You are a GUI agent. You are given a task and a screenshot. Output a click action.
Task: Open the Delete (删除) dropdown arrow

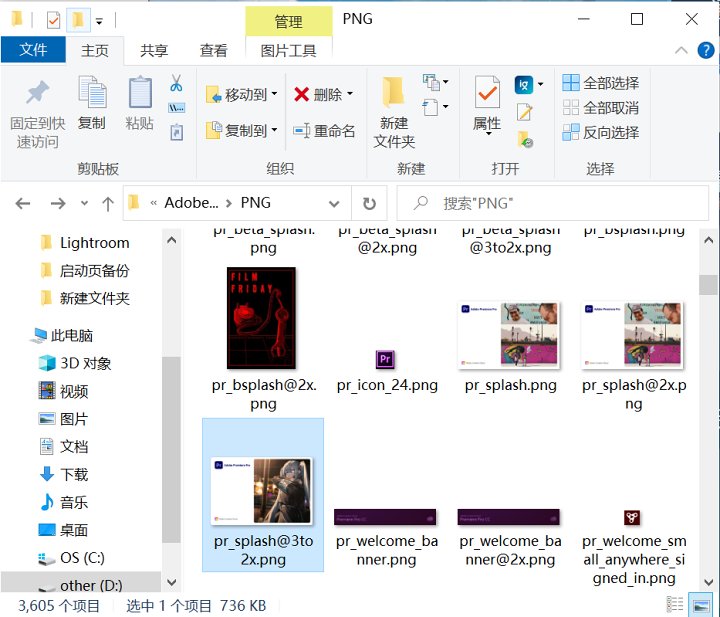pyautogui.click(x=350, y=94)
